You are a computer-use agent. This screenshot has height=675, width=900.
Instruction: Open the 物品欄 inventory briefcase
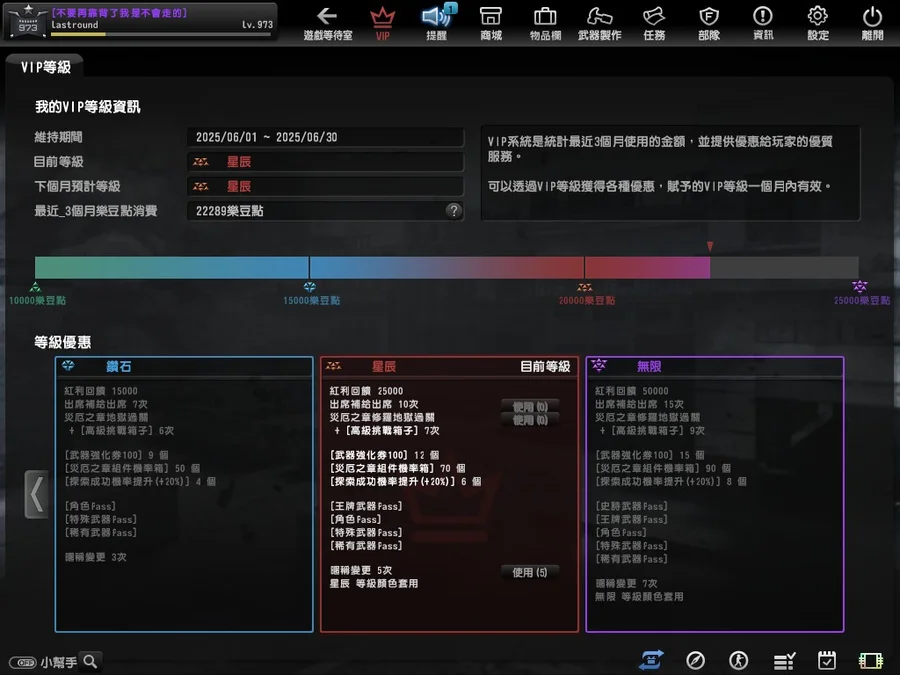click(545, 24)
